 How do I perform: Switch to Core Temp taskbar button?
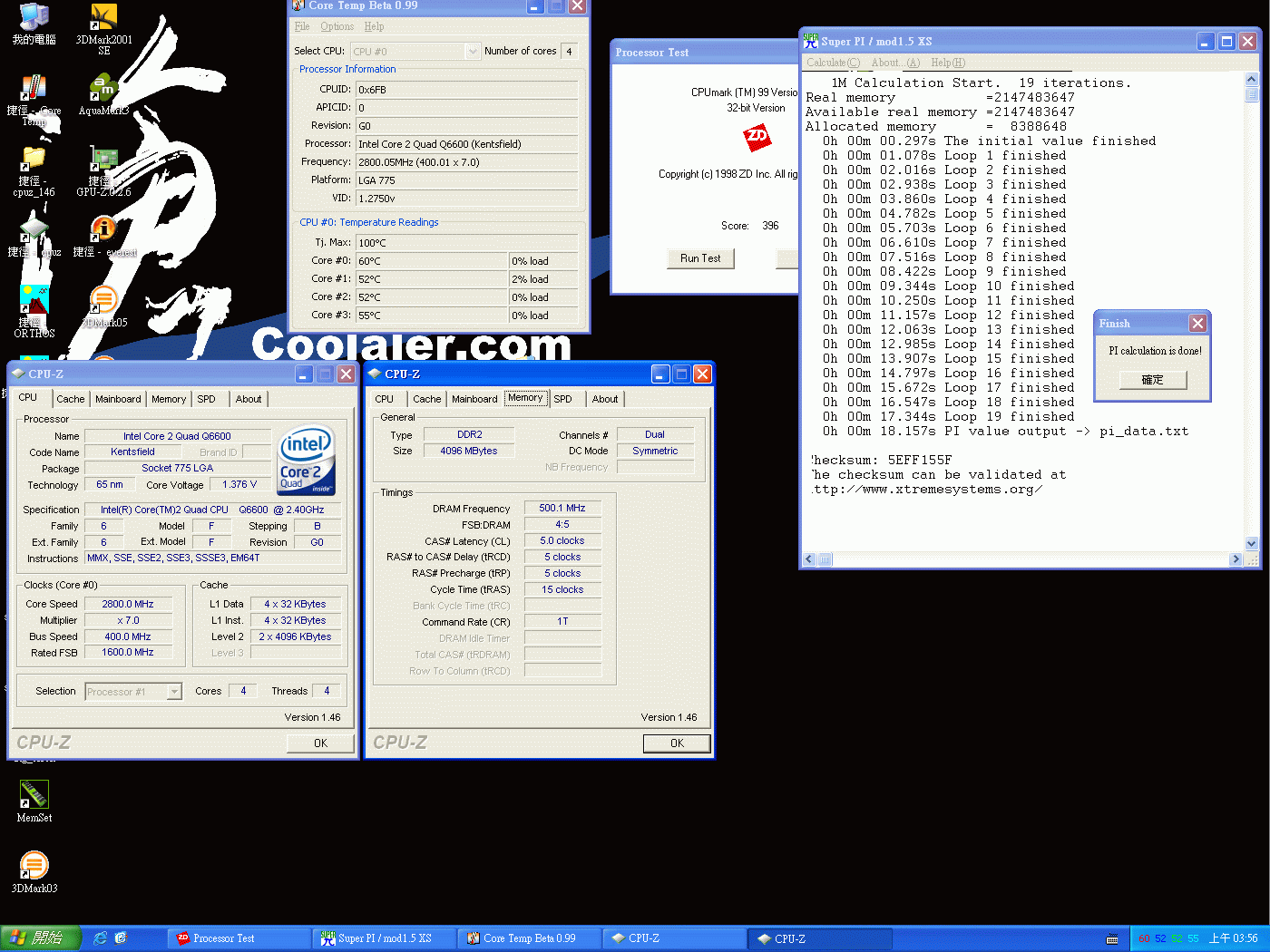click(530, 938)
